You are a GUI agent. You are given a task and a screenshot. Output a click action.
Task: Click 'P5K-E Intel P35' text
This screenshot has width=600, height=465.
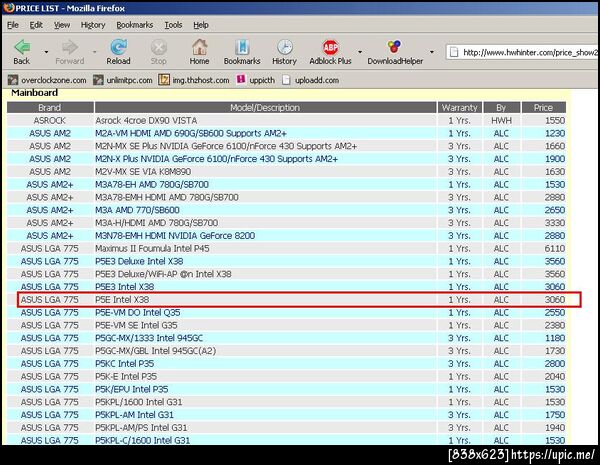click(x=126, y=377)
